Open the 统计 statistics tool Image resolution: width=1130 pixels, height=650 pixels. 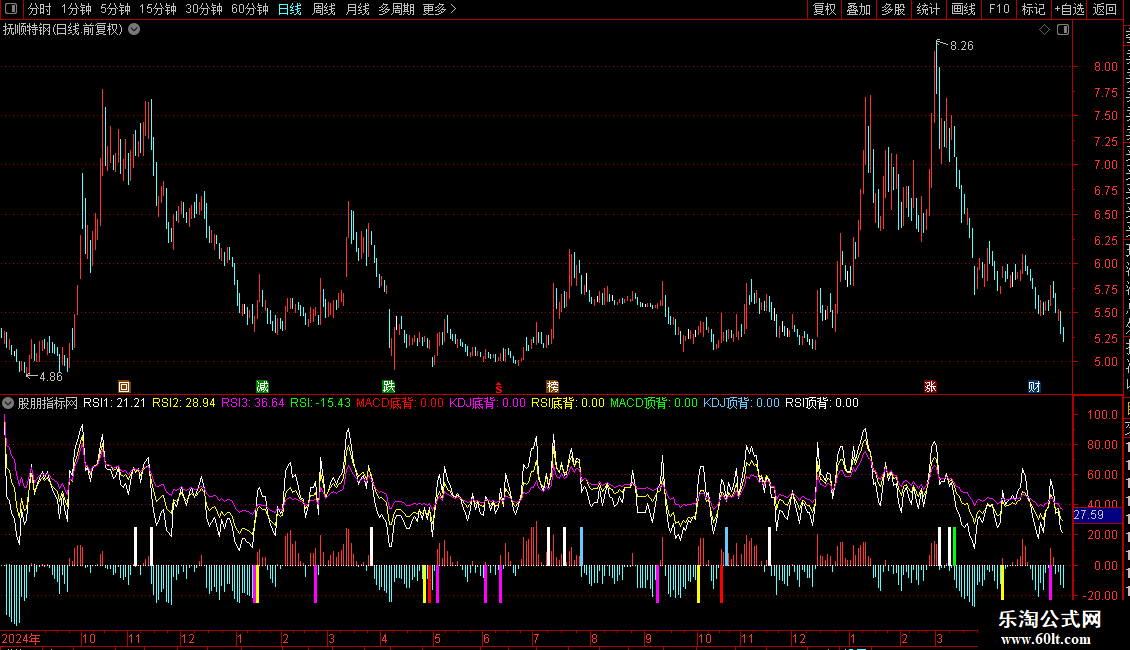coord(928,9)
